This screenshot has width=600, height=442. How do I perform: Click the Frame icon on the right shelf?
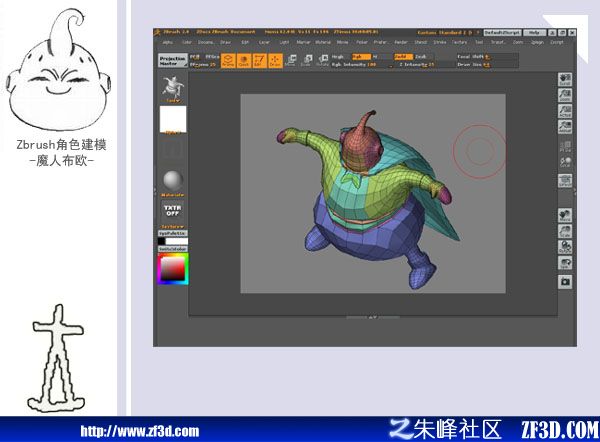565,181
